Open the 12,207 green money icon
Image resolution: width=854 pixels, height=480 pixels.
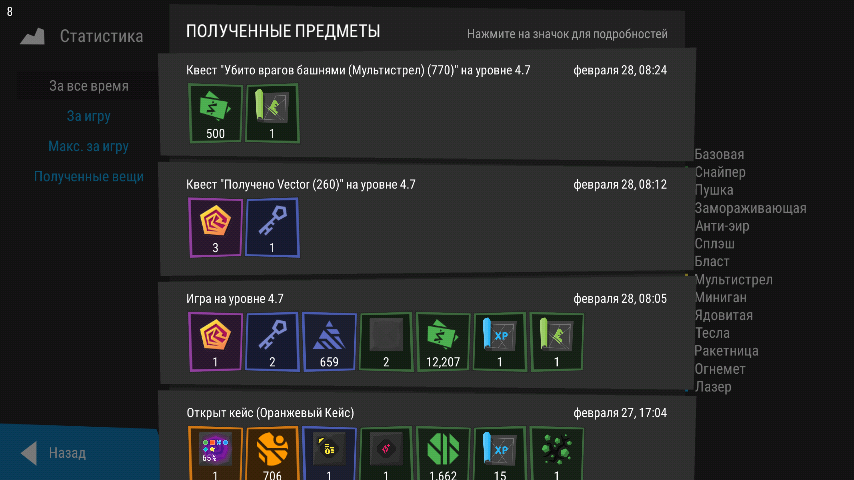point(443,342)
